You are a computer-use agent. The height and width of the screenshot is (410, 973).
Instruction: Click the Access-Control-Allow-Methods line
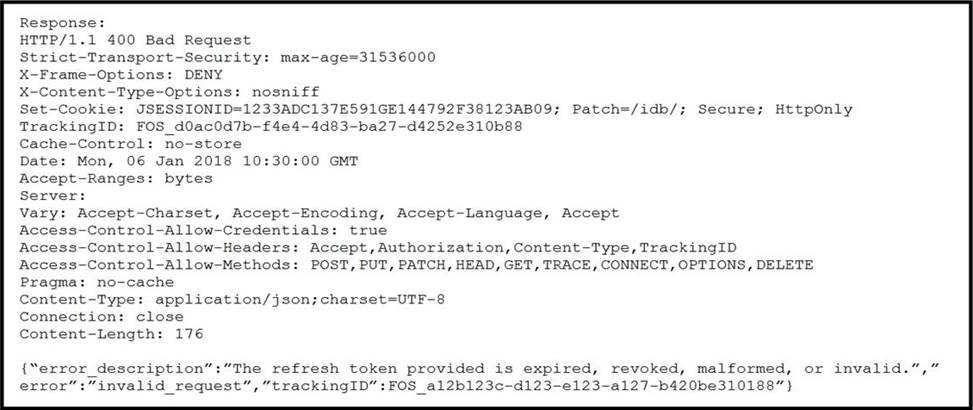(416, 264)
